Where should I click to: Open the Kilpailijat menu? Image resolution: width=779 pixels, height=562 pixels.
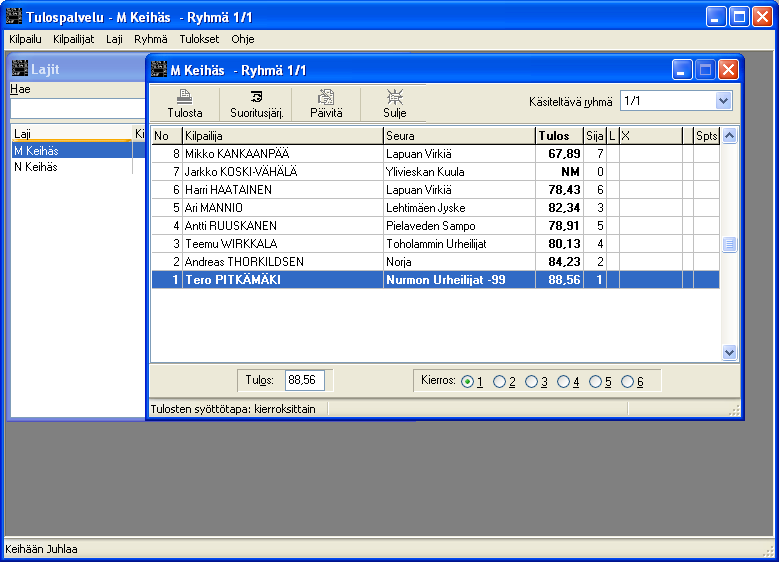[74, 39]
